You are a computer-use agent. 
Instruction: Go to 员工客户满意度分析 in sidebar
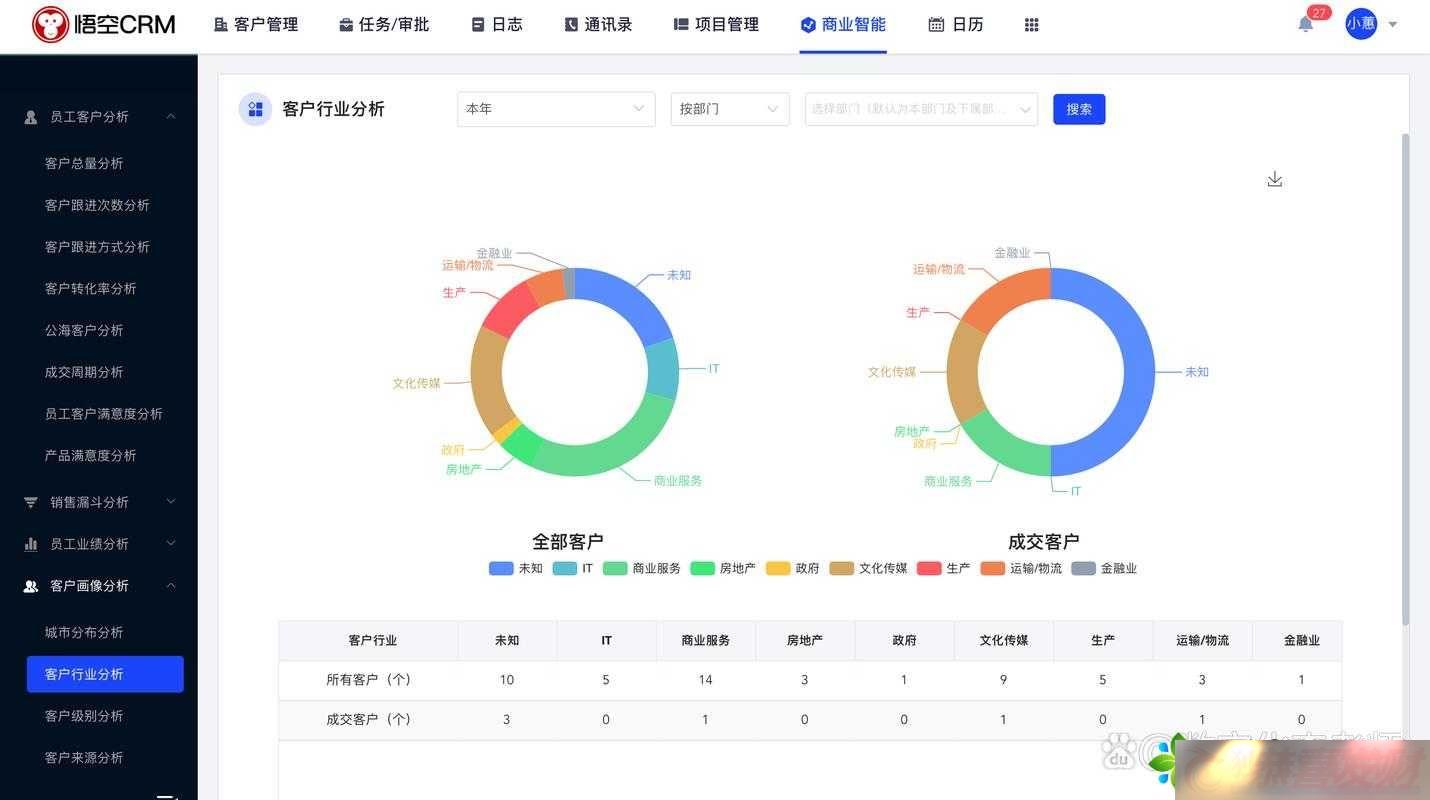point(104,414)
